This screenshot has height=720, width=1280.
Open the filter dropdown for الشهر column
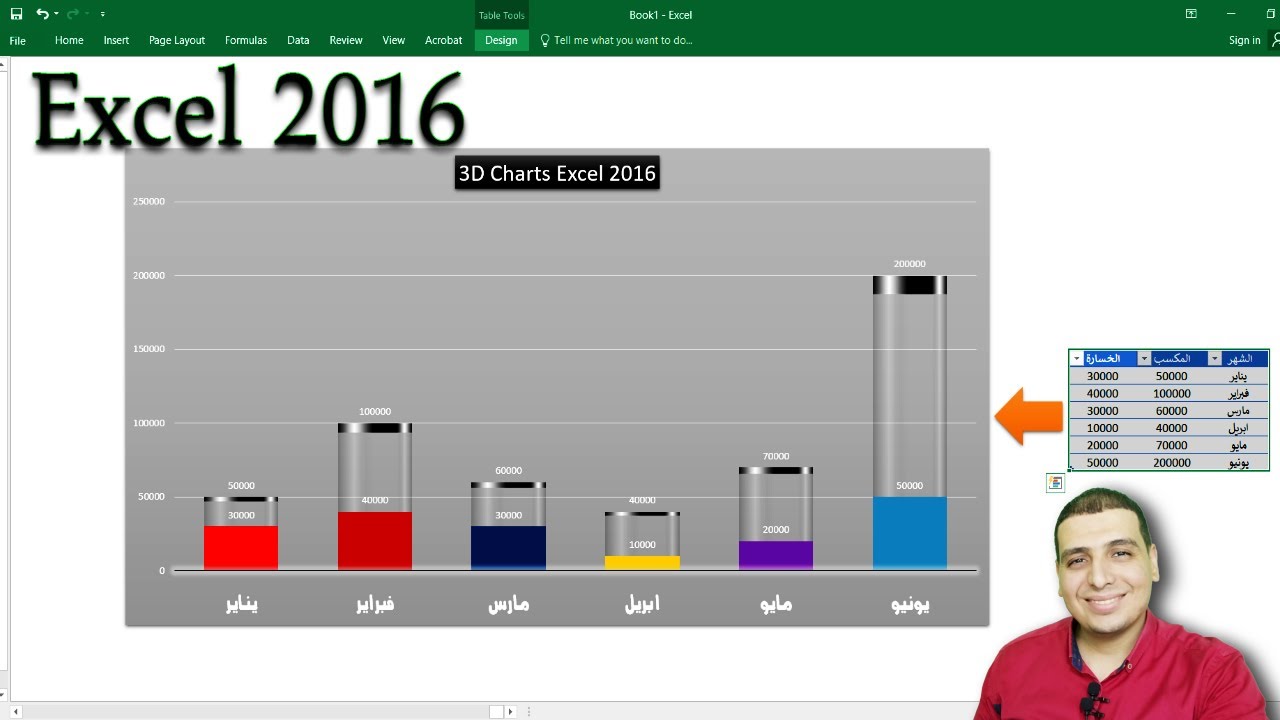tap(1215, 359)
